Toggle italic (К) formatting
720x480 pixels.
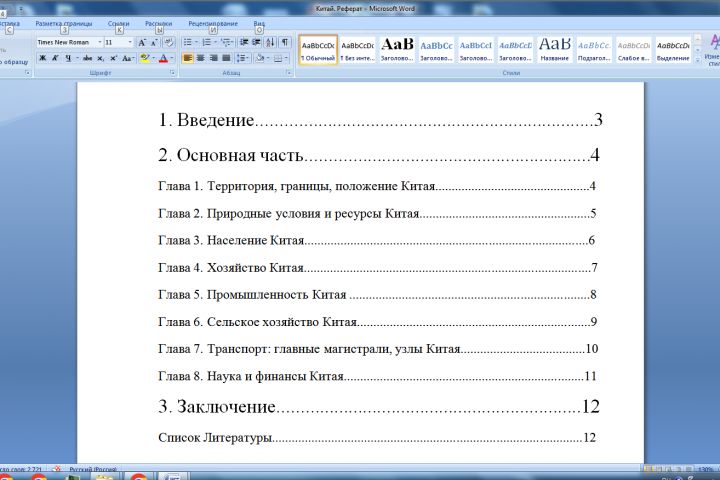55,58
